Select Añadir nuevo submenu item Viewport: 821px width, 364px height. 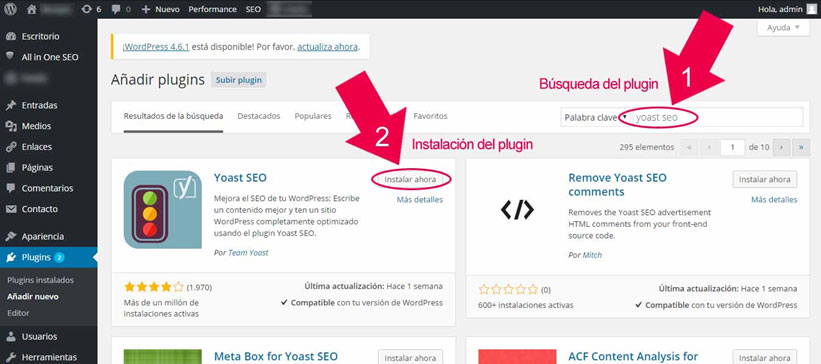[32, 296]
